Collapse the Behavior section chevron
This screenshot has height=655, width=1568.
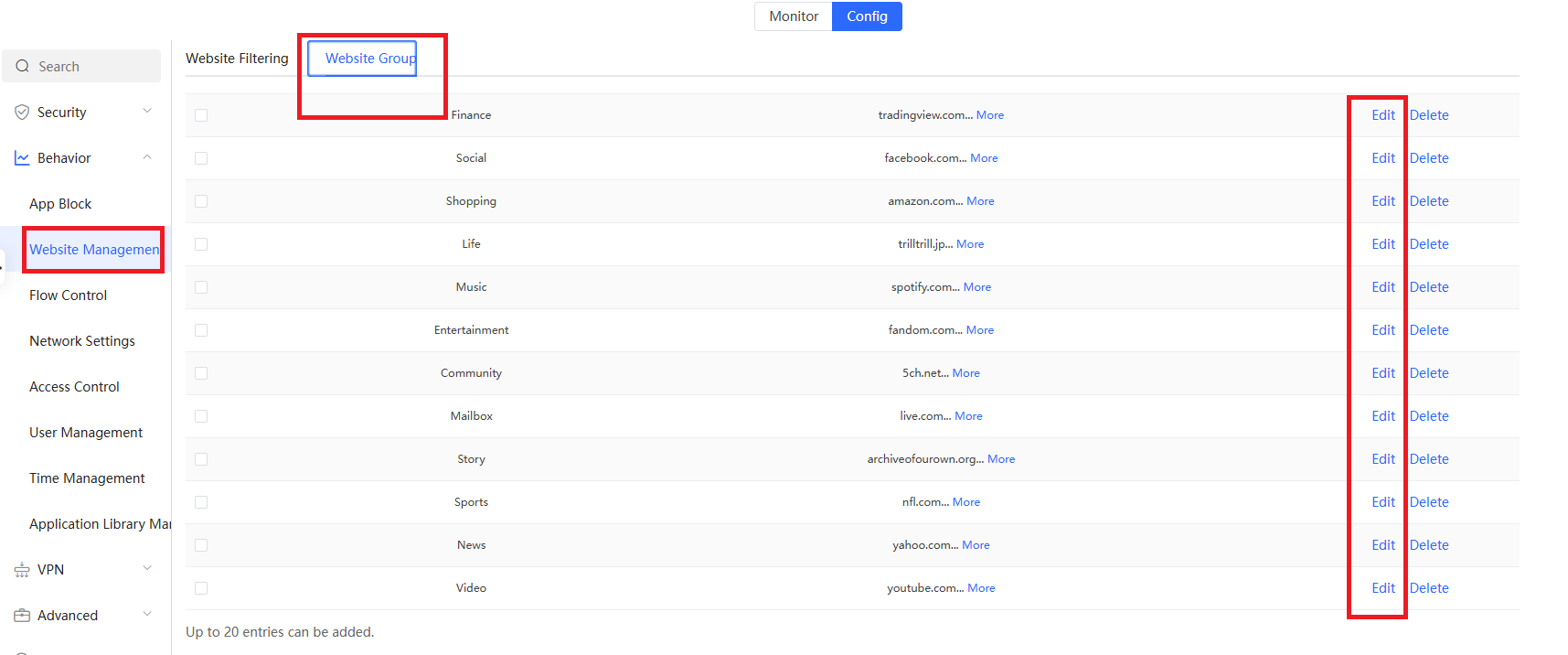[x=147, y=157]
